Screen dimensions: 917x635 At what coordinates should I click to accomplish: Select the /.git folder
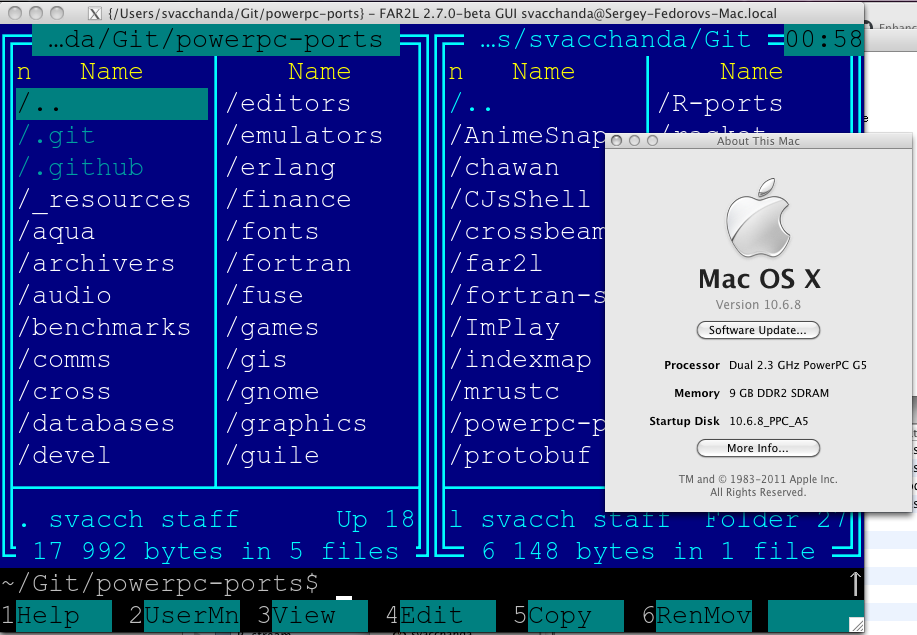point(56,136)
